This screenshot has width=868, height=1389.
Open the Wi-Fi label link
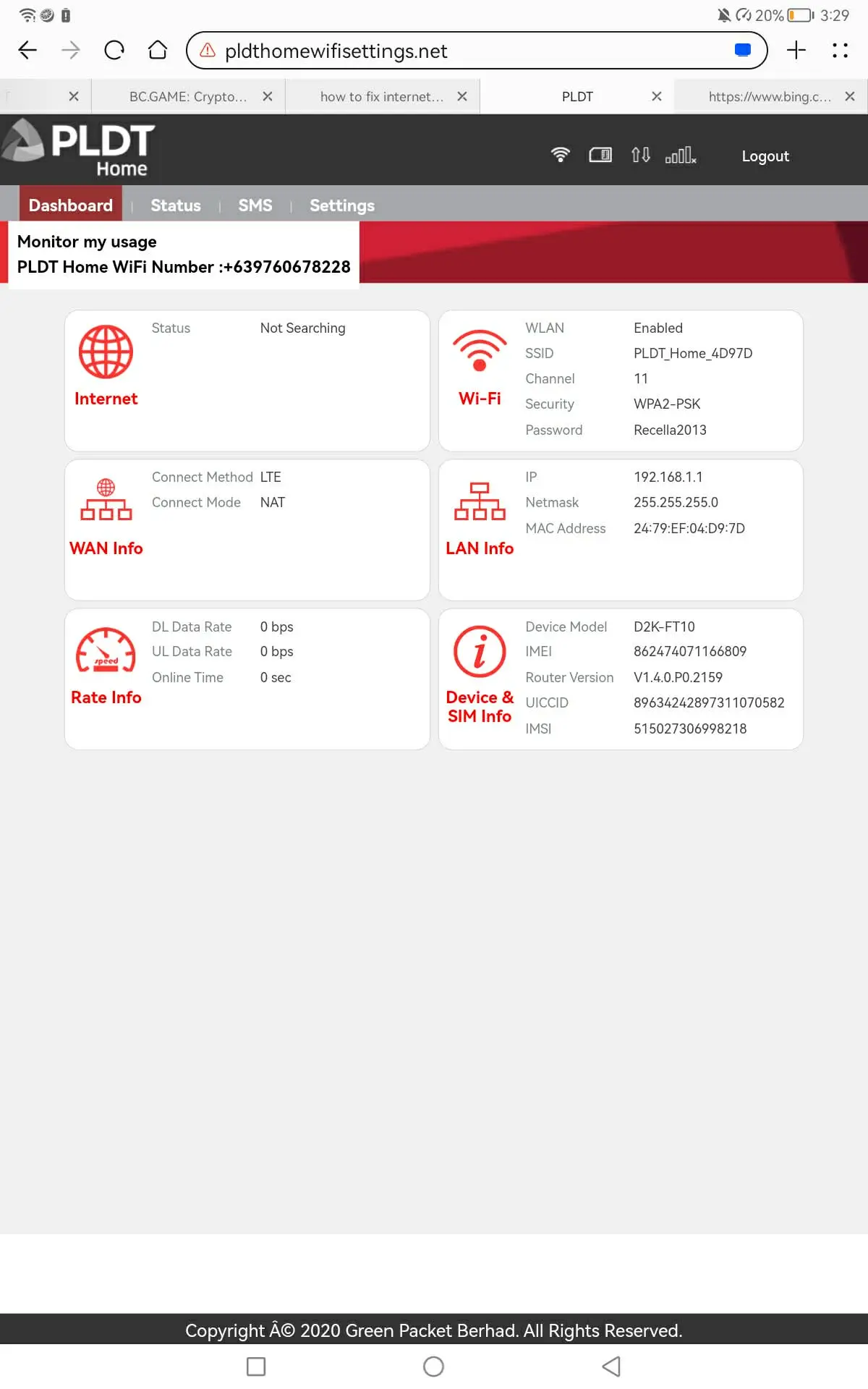click(x=480, y=399)
